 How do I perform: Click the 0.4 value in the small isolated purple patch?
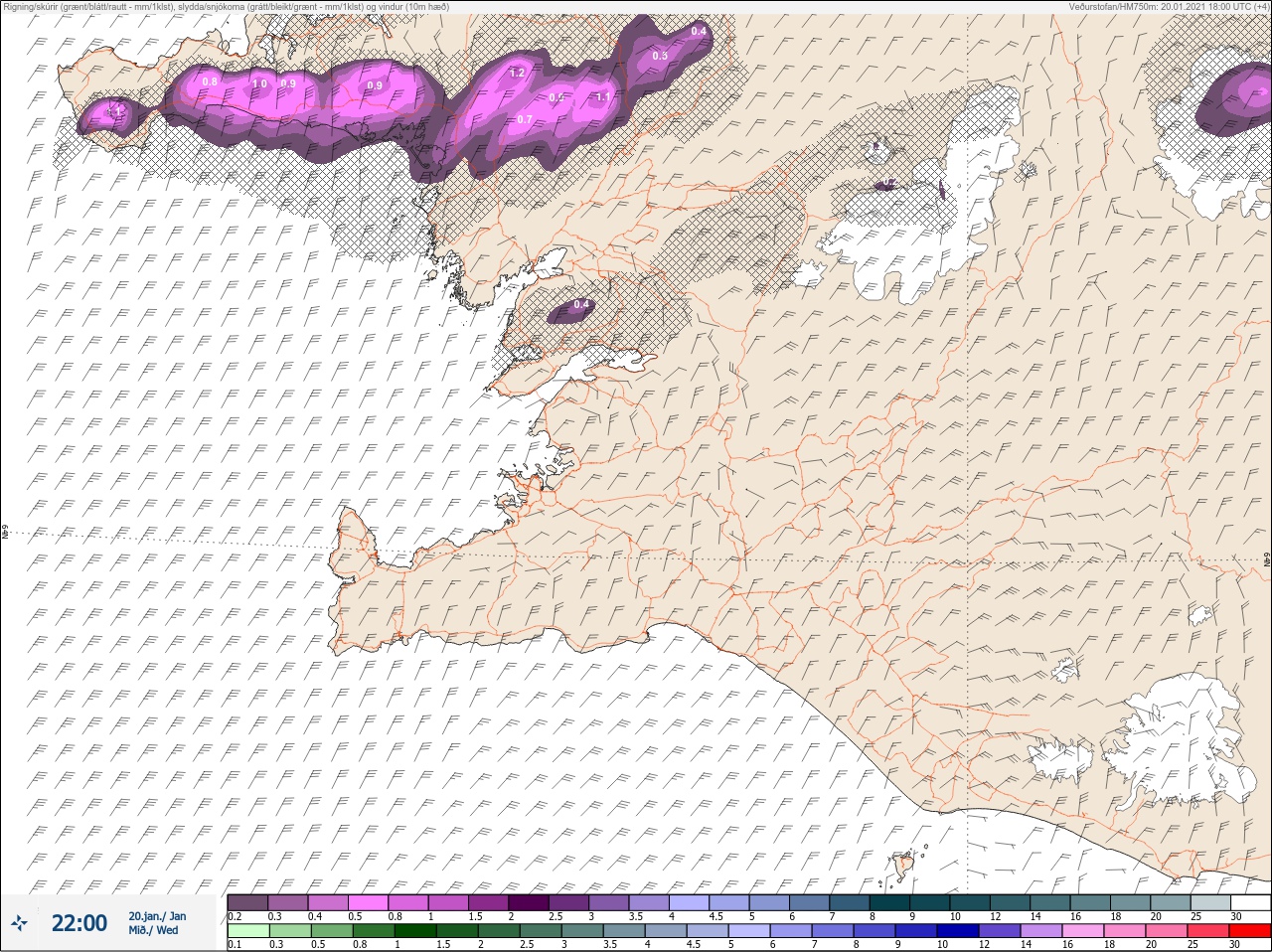581,304
